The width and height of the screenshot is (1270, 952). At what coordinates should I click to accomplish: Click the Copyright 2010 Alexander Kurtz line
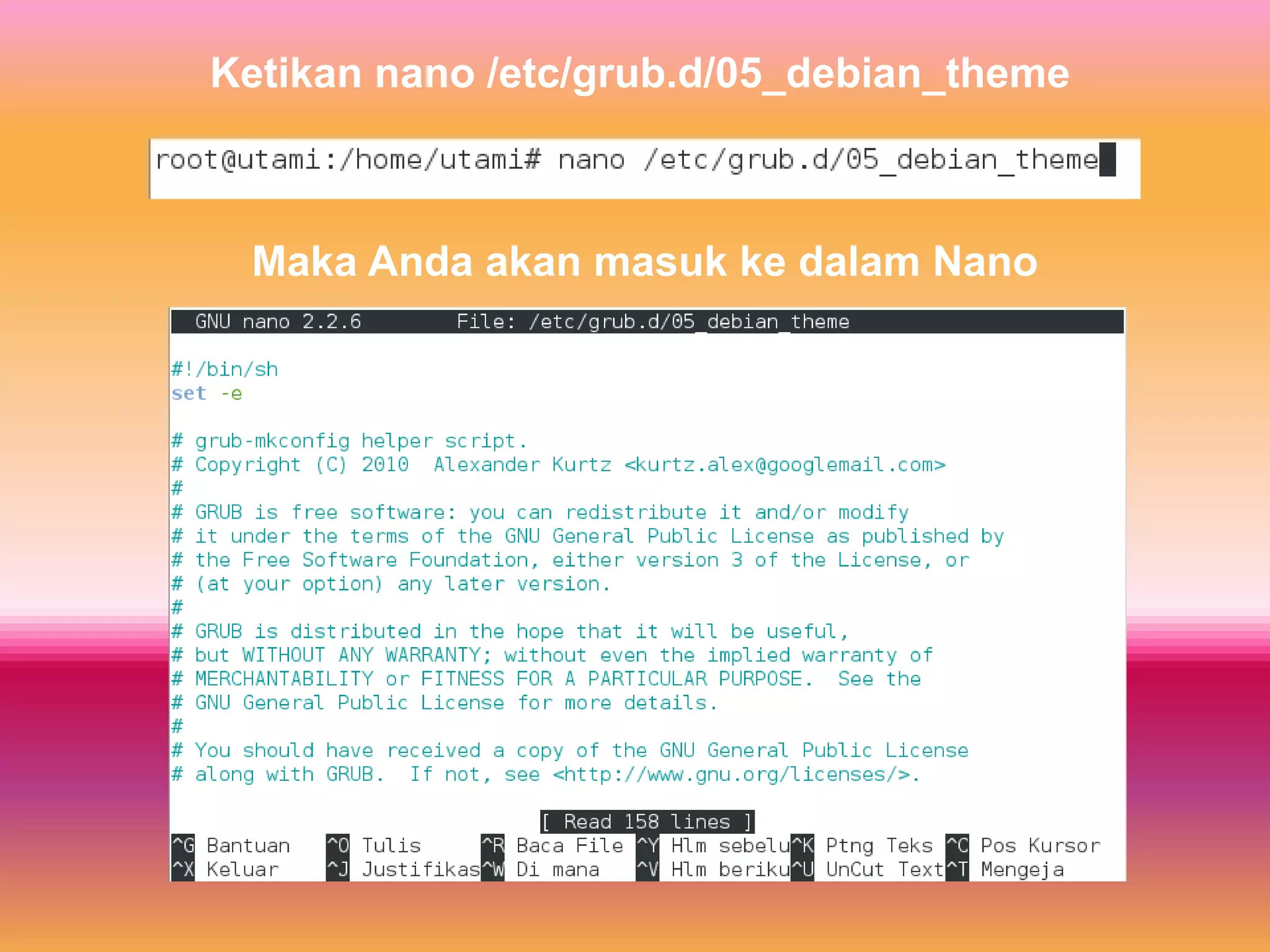click(559, 465)
